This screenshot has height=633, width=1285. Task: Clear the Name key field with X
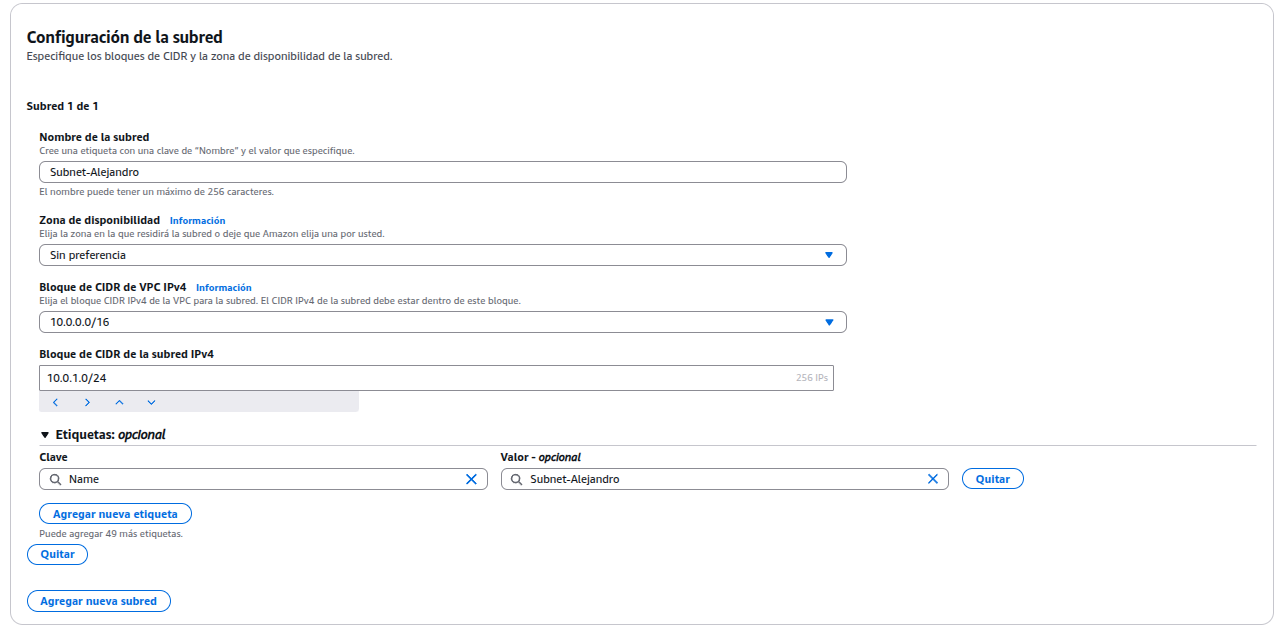pos(471,479)
